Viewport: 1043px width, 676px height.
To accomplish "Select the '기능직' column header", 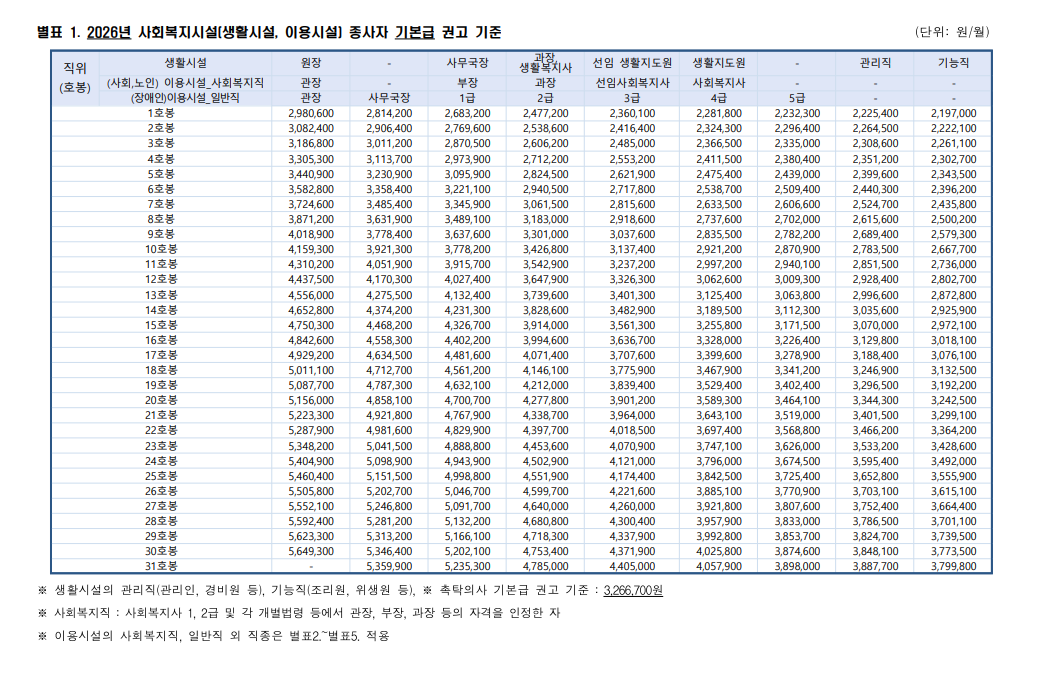I will 953,63.
